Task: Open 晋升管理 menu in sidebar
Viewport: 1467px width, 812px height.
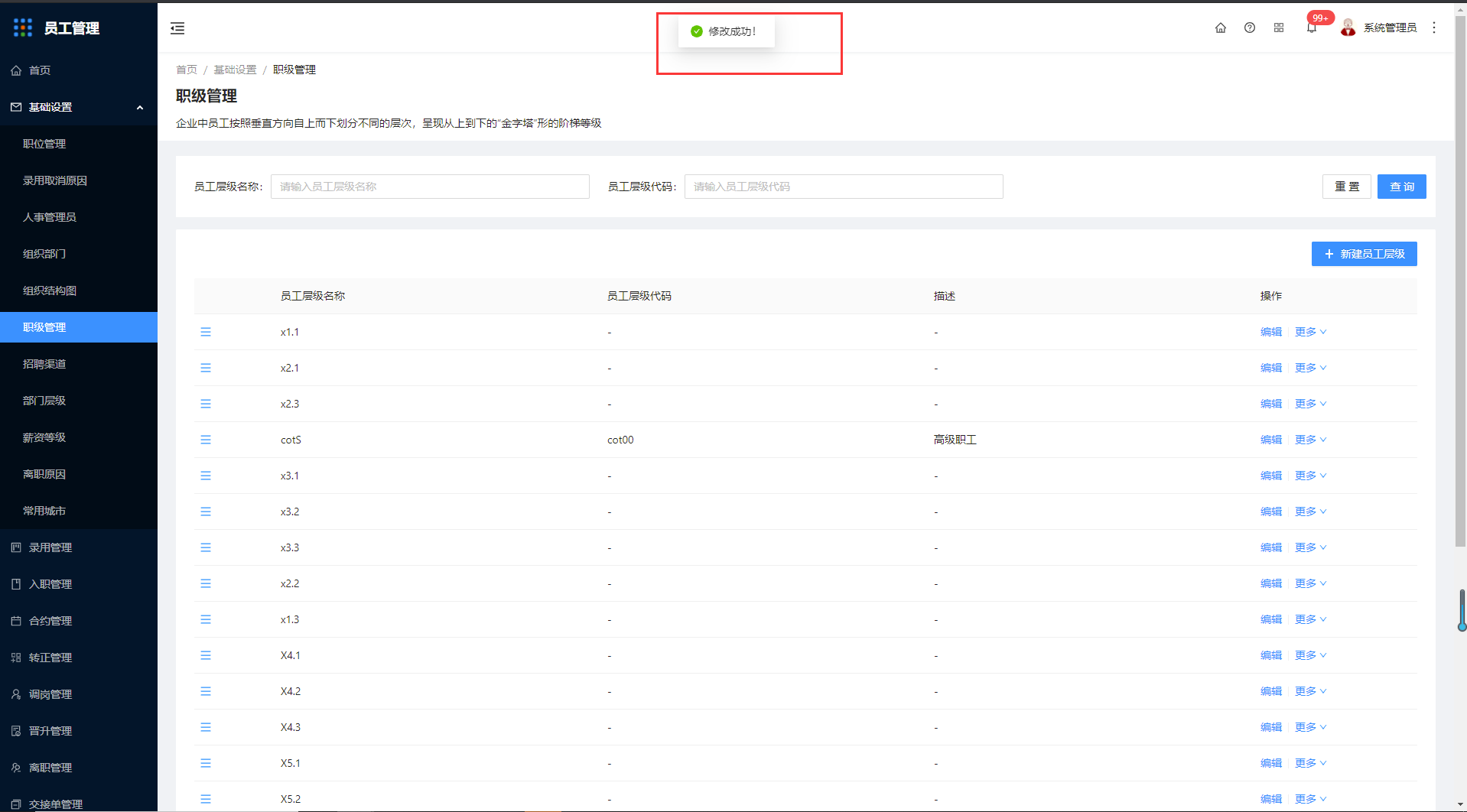Action: tap(79, 731)
